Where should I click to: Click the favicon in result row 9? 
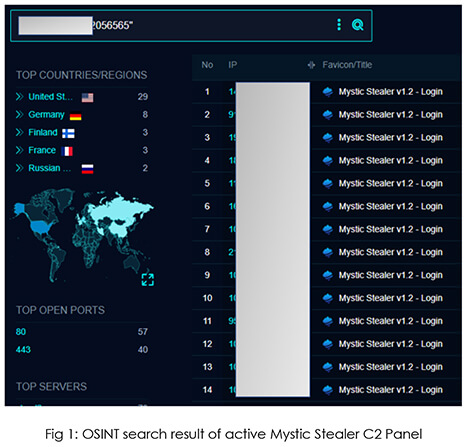click(x=328, y=275)
